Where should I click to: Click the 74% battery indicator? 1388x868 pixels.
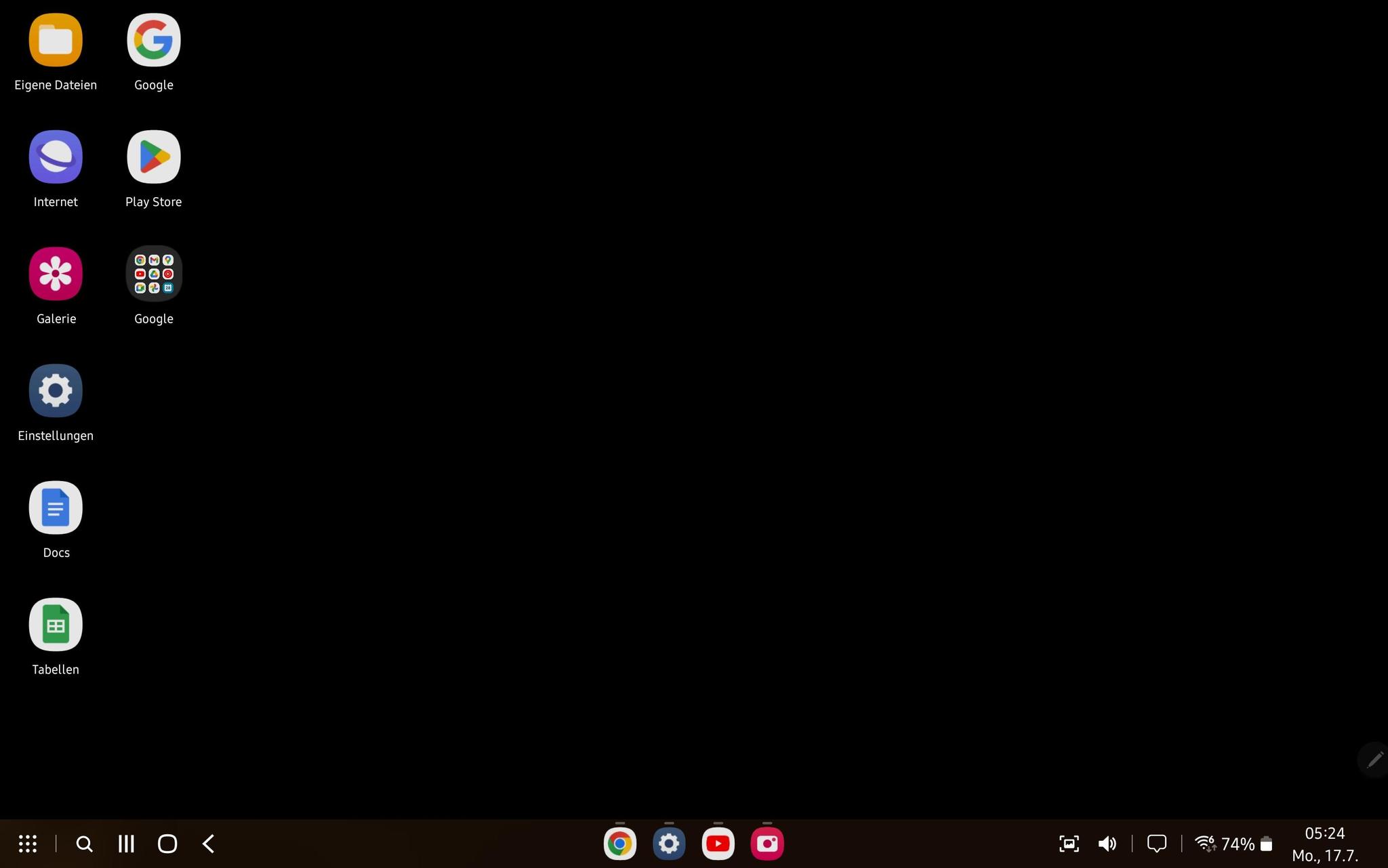coord(1246,844)
